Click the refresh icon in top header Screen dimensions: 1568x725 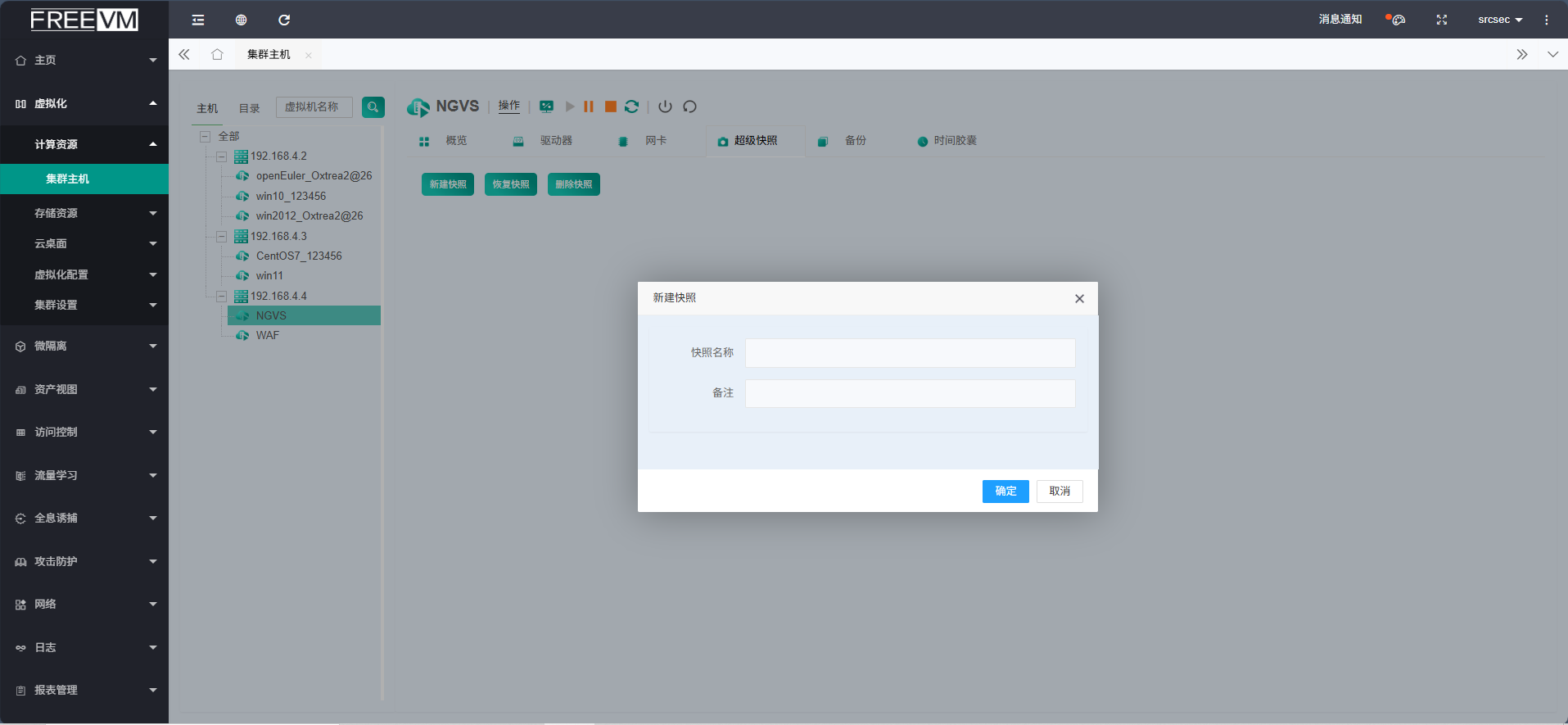tap(284, 20)
